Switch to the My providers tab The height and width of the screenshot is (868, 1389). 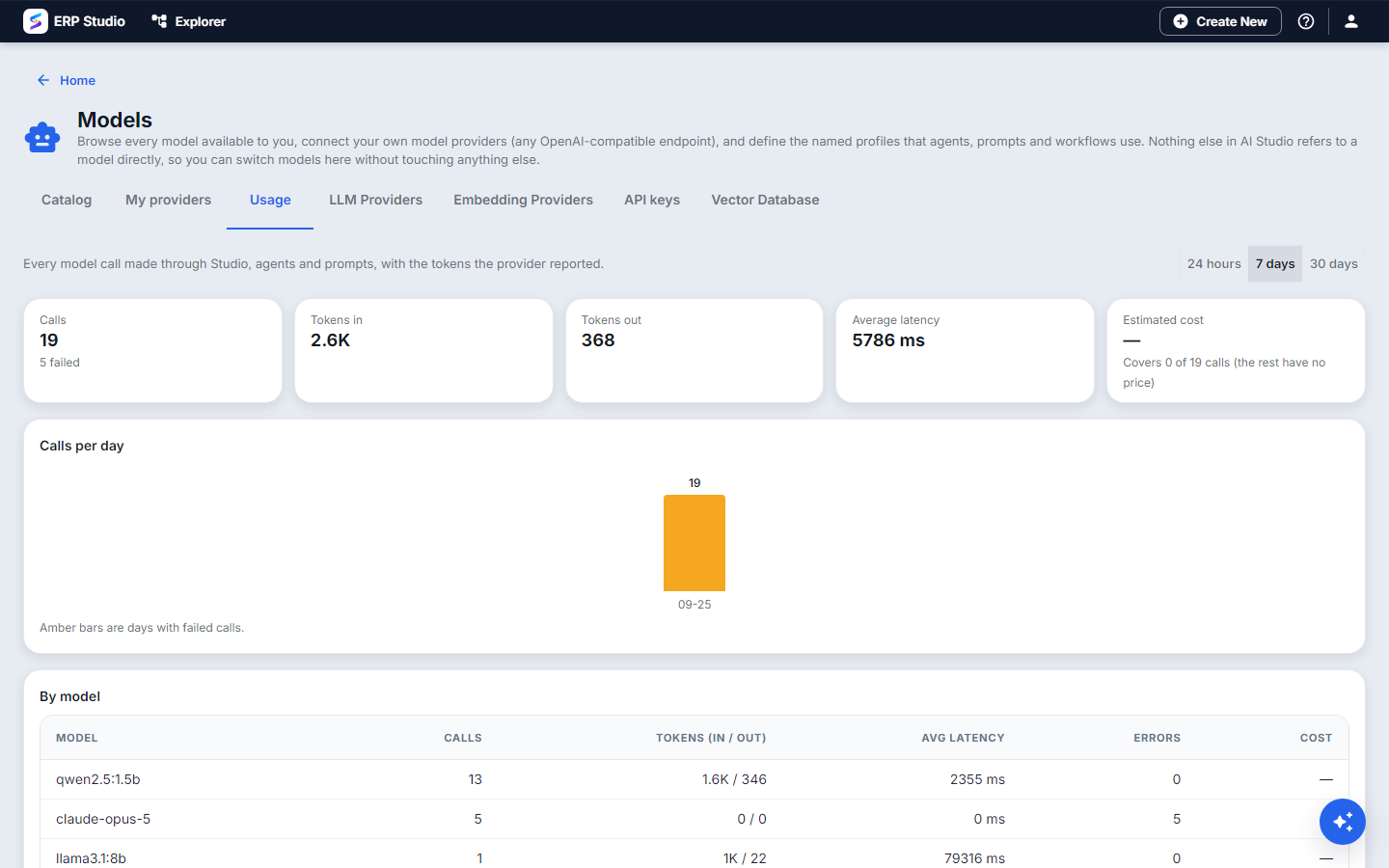[168, 200]
